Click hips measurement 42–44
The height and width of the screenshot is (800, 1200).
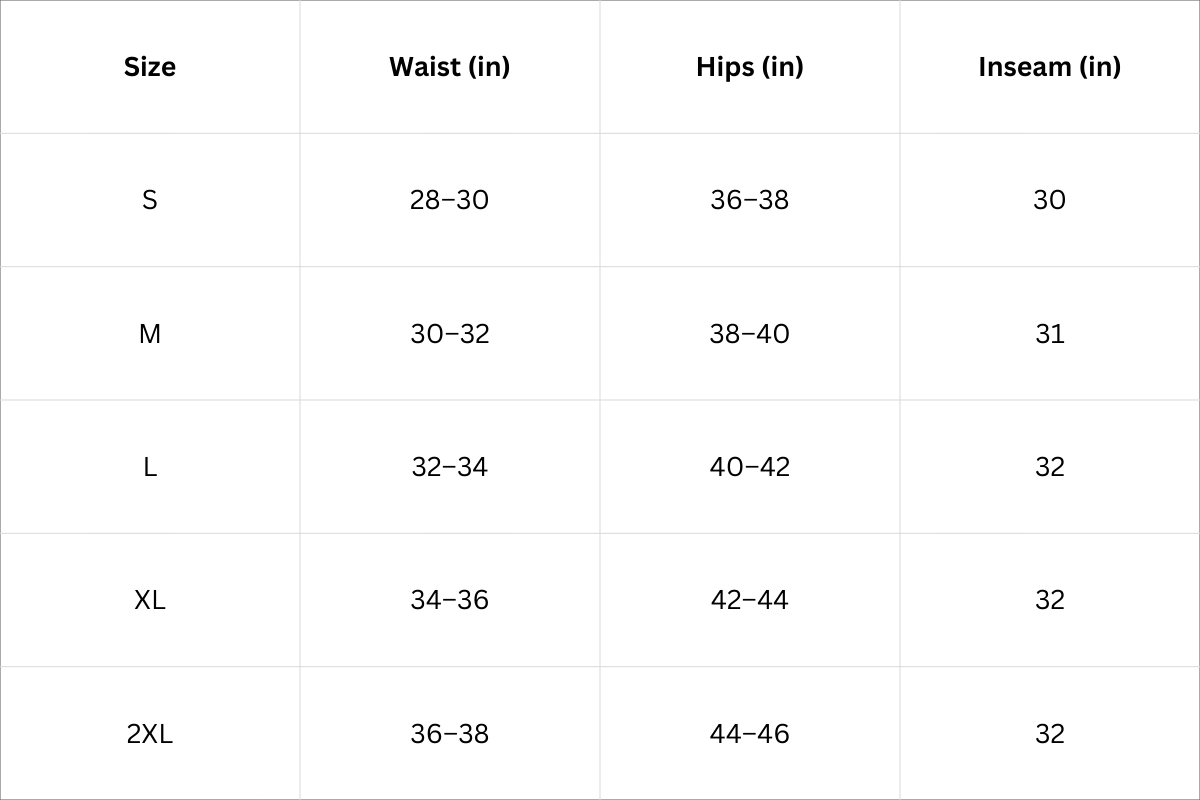click(x=749, y=600)
